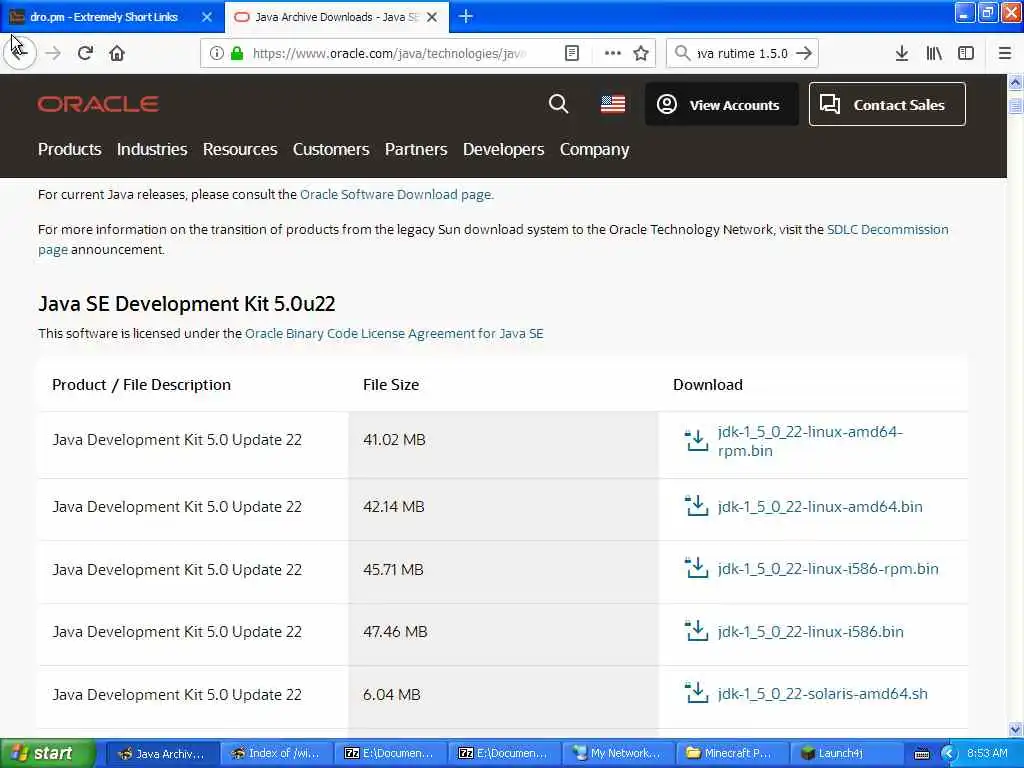Open page actions three-dot menu
The width and height of the screenshot is (1024, 768).
[613, 53]
